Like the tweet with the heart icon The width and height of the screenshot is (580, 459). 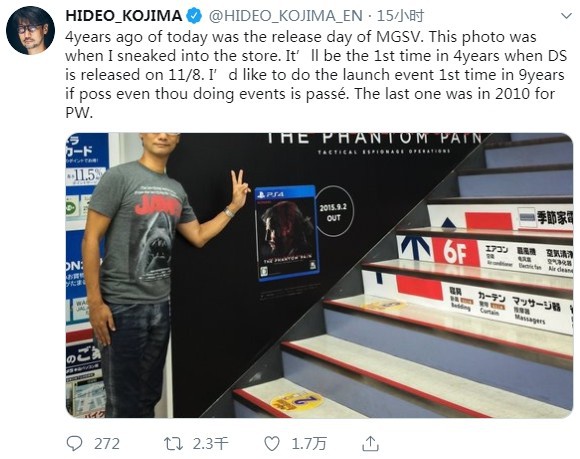pyautogui.click(x=272, y=443)
